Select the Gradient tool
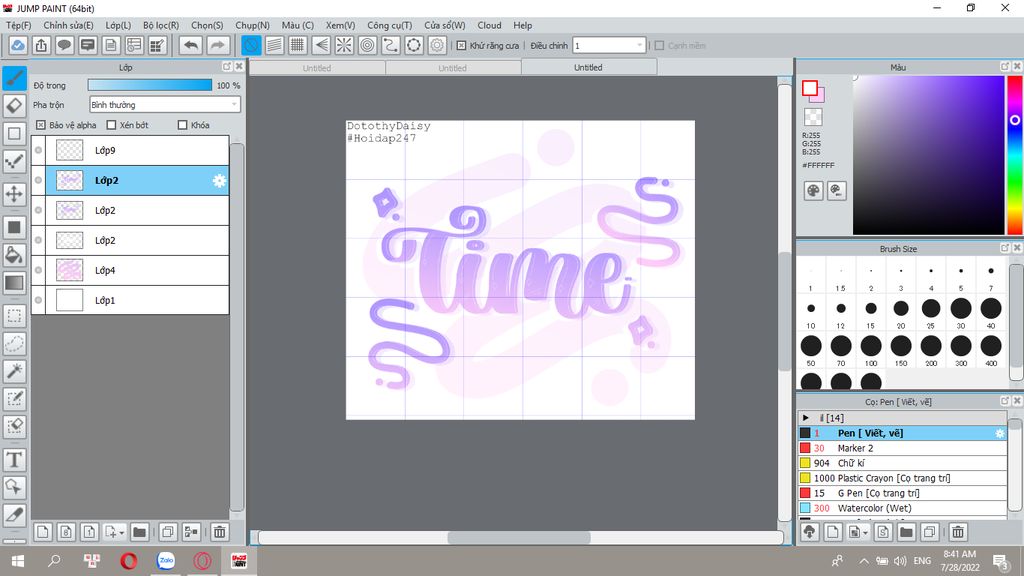 [x=14, y=283]
